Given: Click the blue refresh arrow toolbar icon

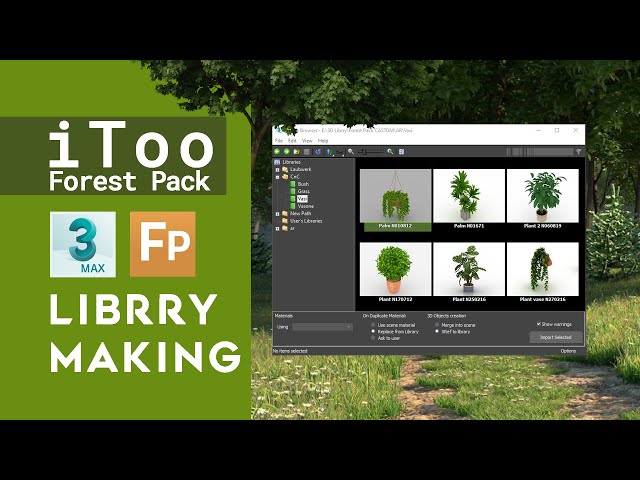Looking at the screenshot, I should point(318,151).
